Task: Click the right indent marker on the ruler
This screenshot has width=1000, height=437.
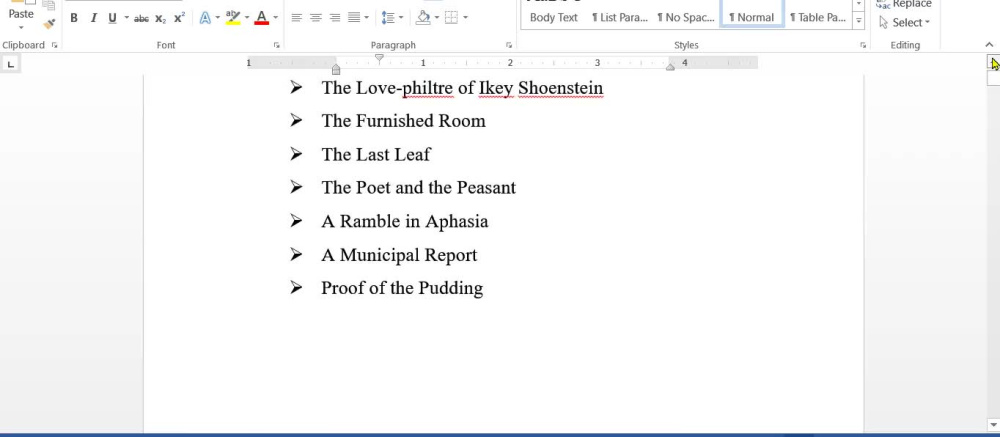Action: pyautogui.click(x=670, y=66)
